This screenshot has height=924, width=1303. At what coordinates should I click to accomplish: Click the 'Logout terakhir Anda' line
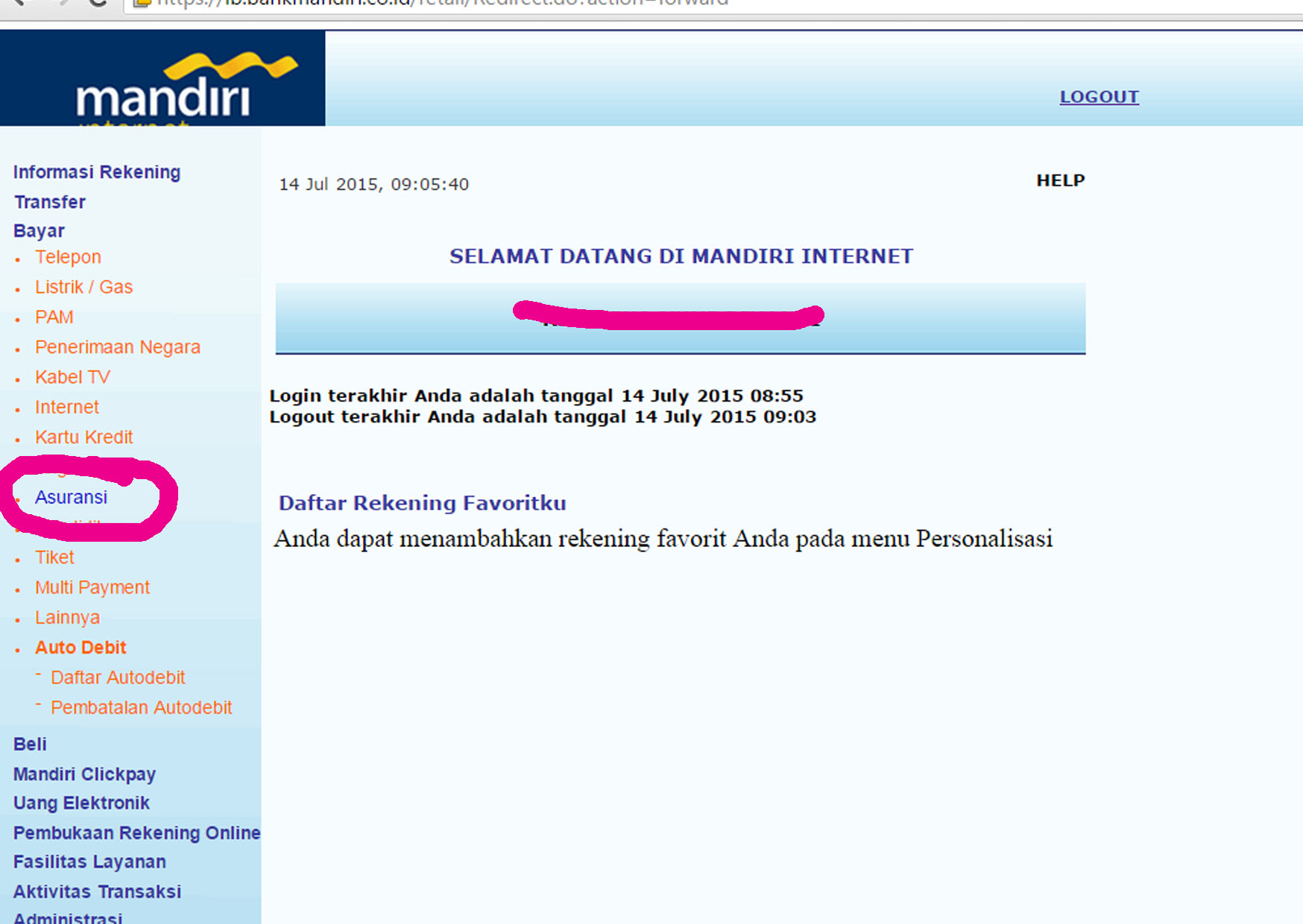tap(543, 417)
